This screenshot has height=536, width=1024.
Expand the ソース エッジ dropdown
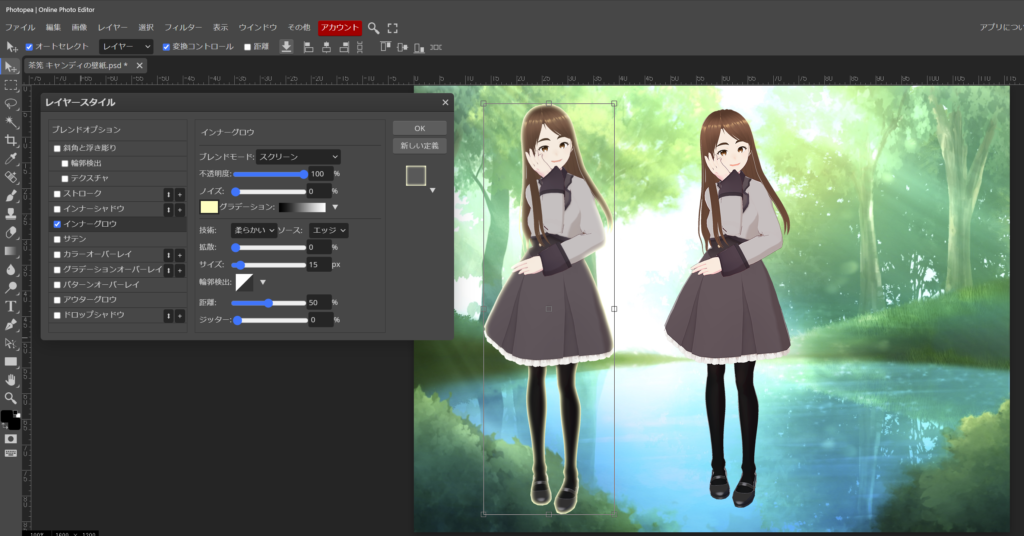328,231
